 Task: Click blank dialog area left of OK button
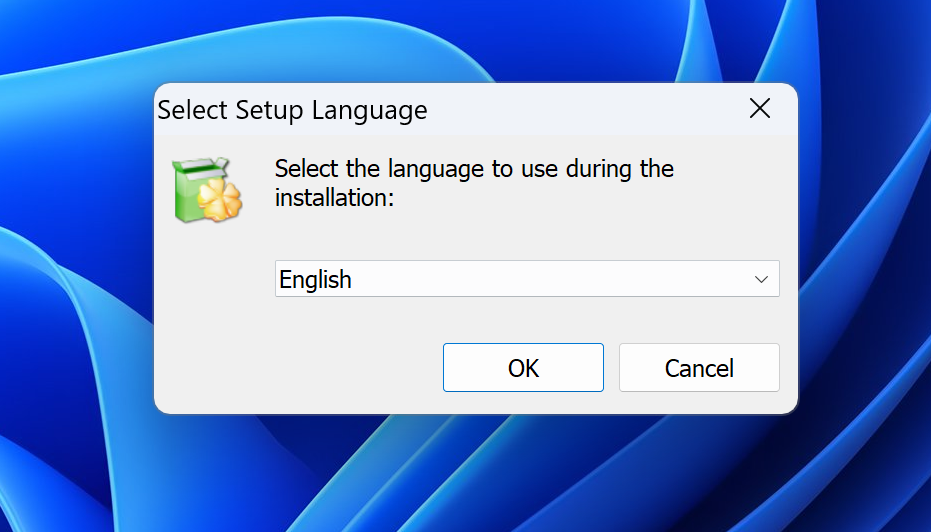tap(300, 368)
